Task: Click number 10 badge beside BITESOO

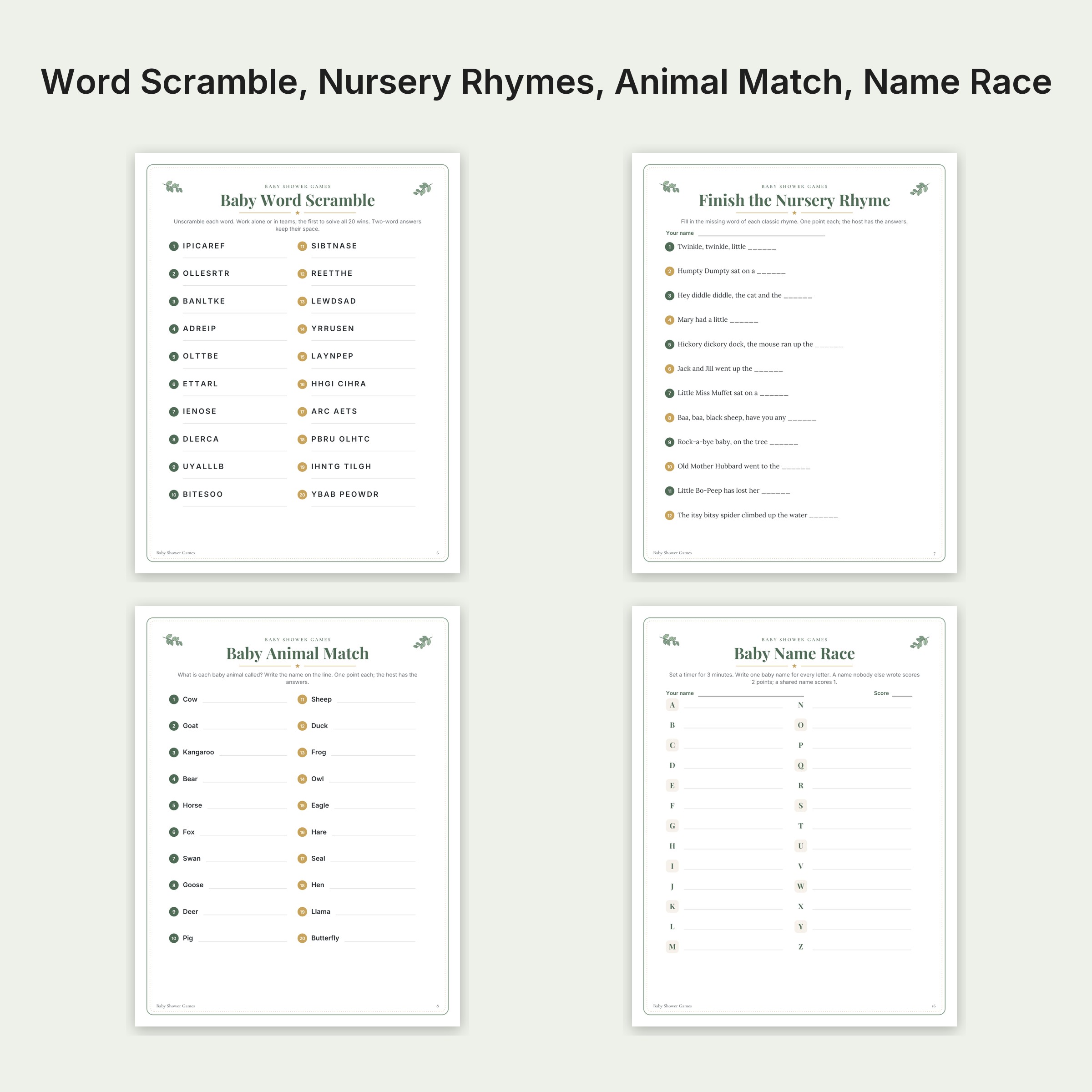Action: 173,495
